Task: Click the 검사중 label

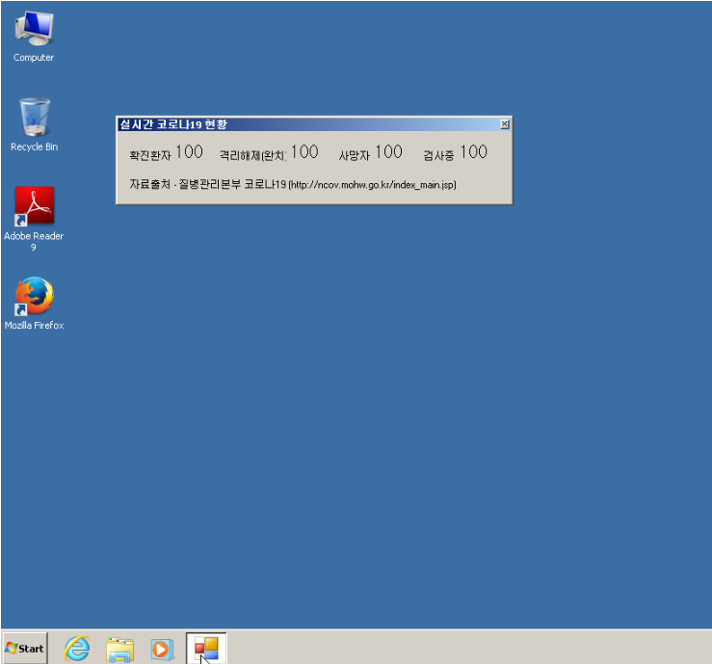Action: [x=438, y=155]
